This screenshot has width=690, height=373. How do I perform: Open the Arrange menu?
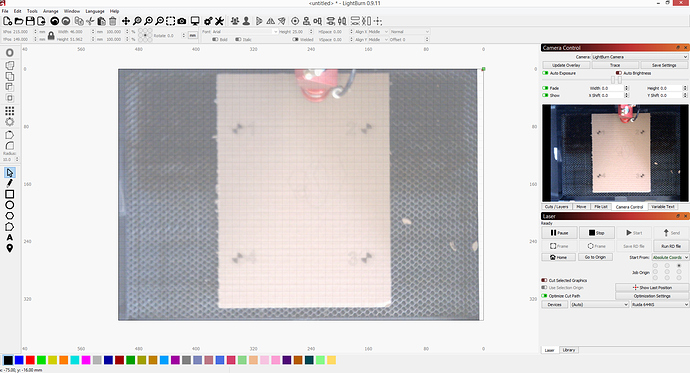click(51, 11)
